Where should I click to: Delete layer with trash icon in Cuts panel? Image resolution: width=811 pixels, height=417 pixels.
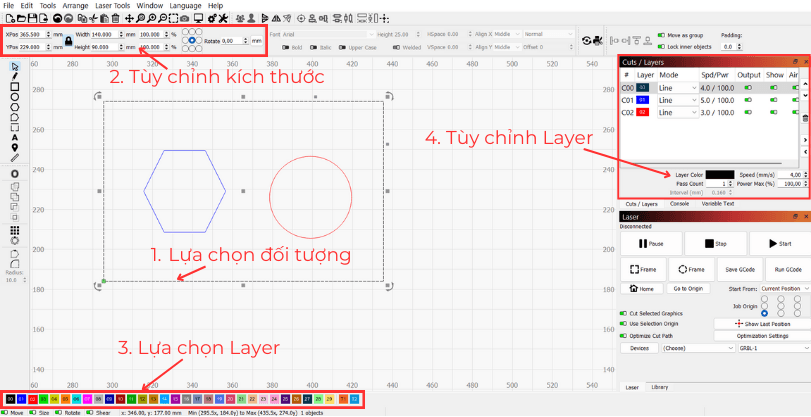805,119
